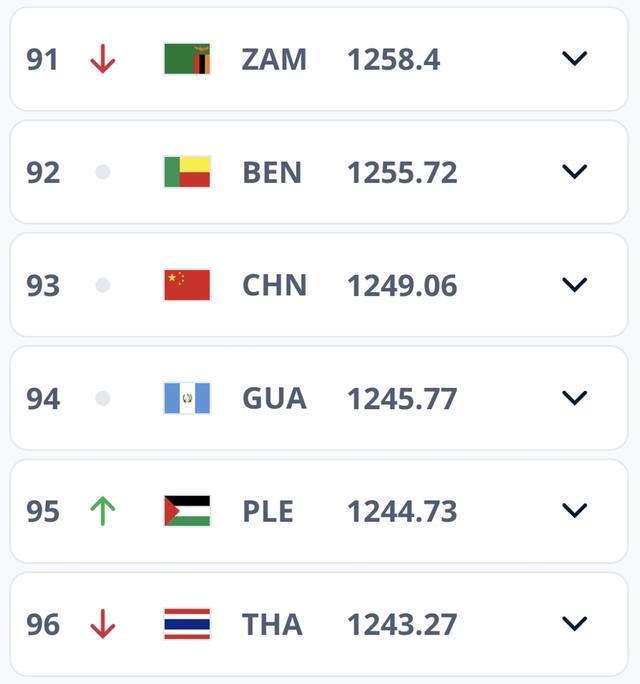Click the 1258.4 points value
The image size is (640, 684).
click(393, 60)
